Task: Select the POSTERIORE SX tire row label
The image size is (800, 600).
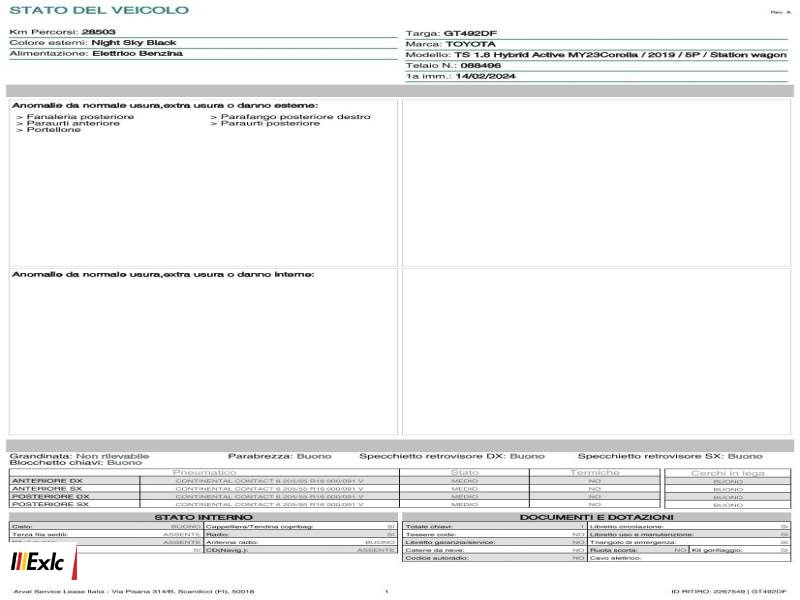Action: point(50,504)
